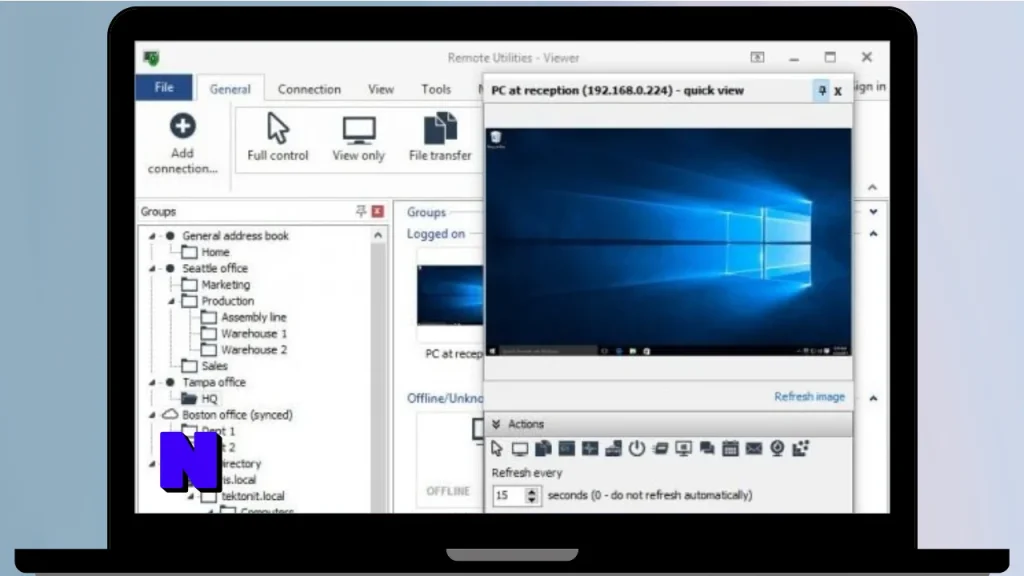Switch to the View ribbon tab

381,89
